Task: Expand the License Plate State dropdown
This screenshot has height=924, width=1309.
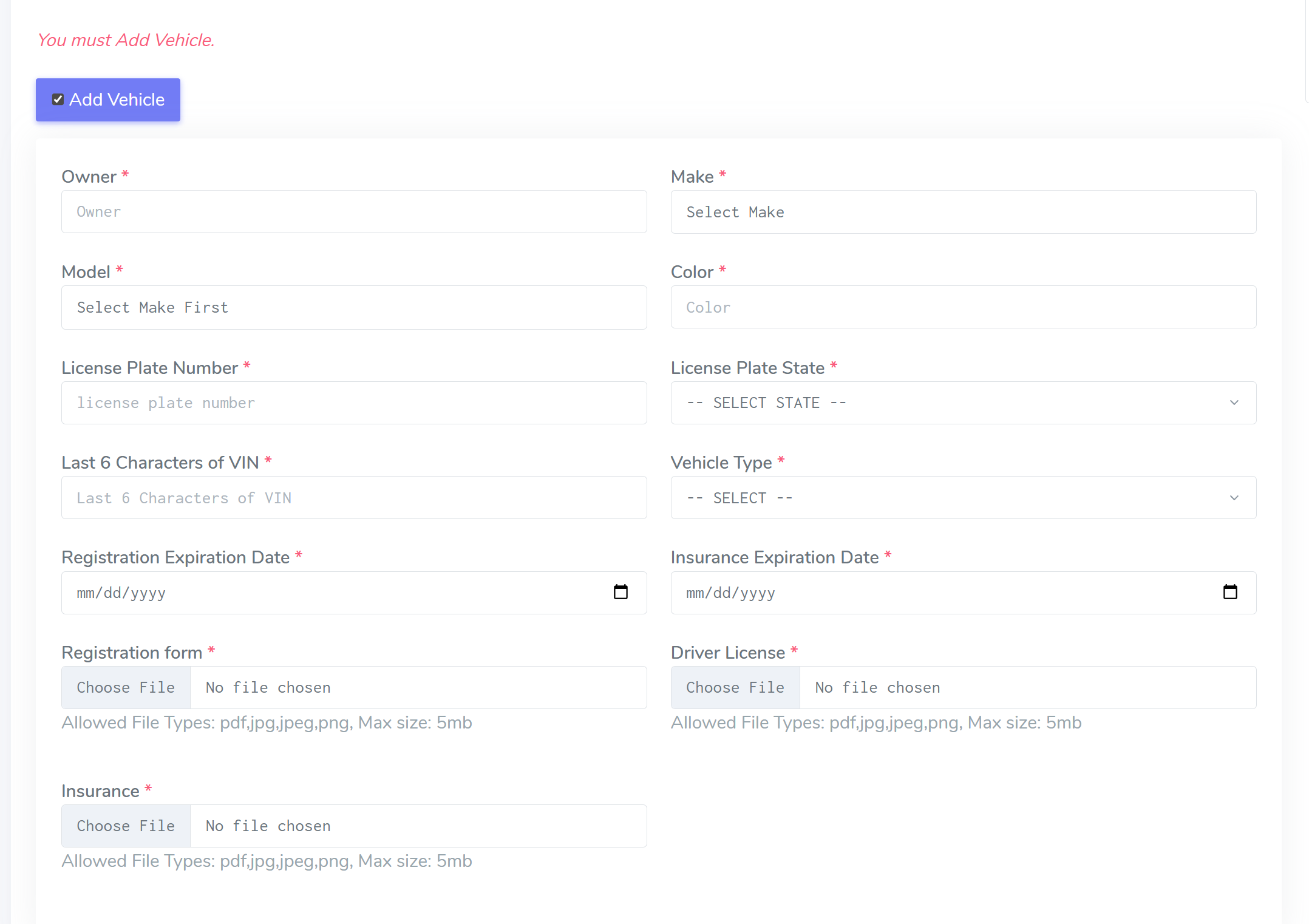Action: 962,403
